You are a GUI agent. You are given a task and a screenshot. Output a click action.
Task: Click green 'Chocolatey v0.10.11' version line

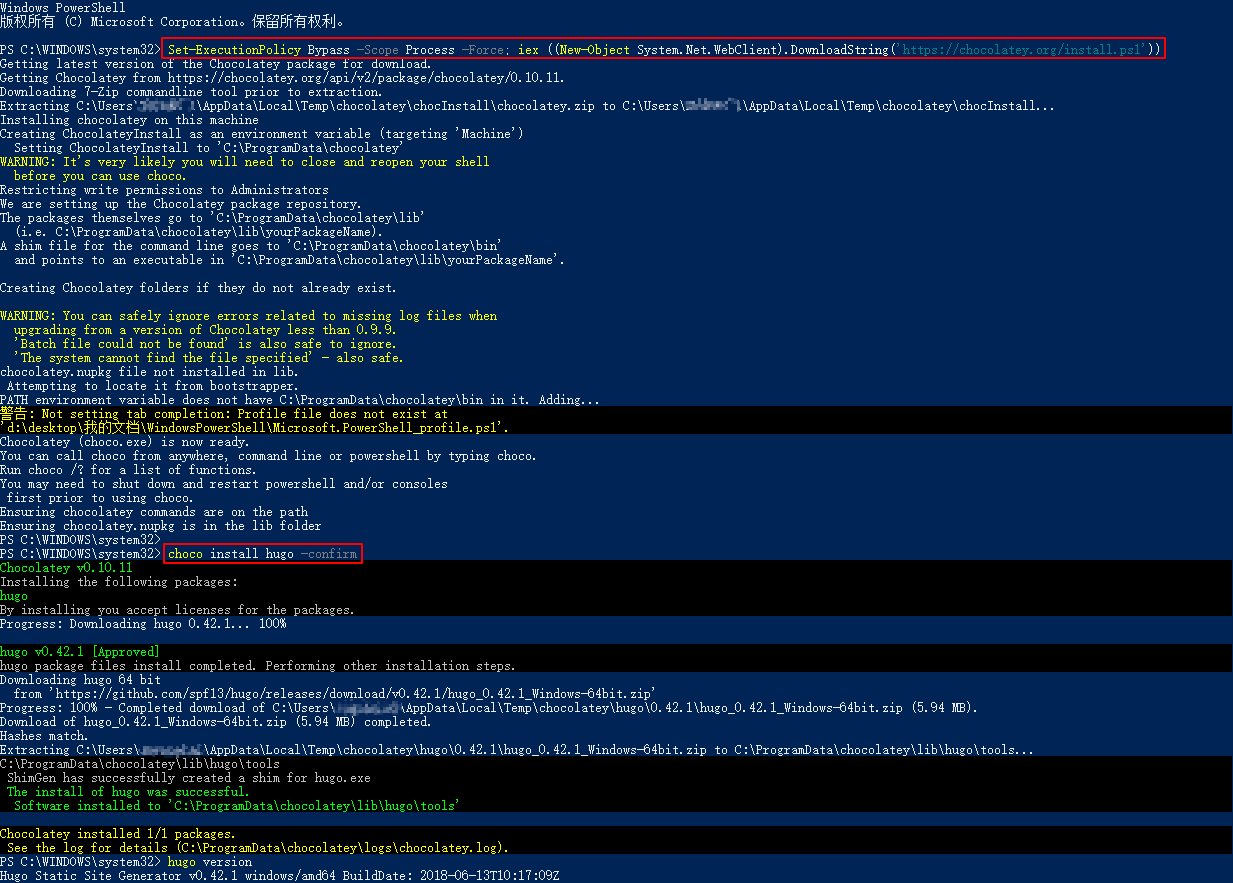tap(66, 567)
